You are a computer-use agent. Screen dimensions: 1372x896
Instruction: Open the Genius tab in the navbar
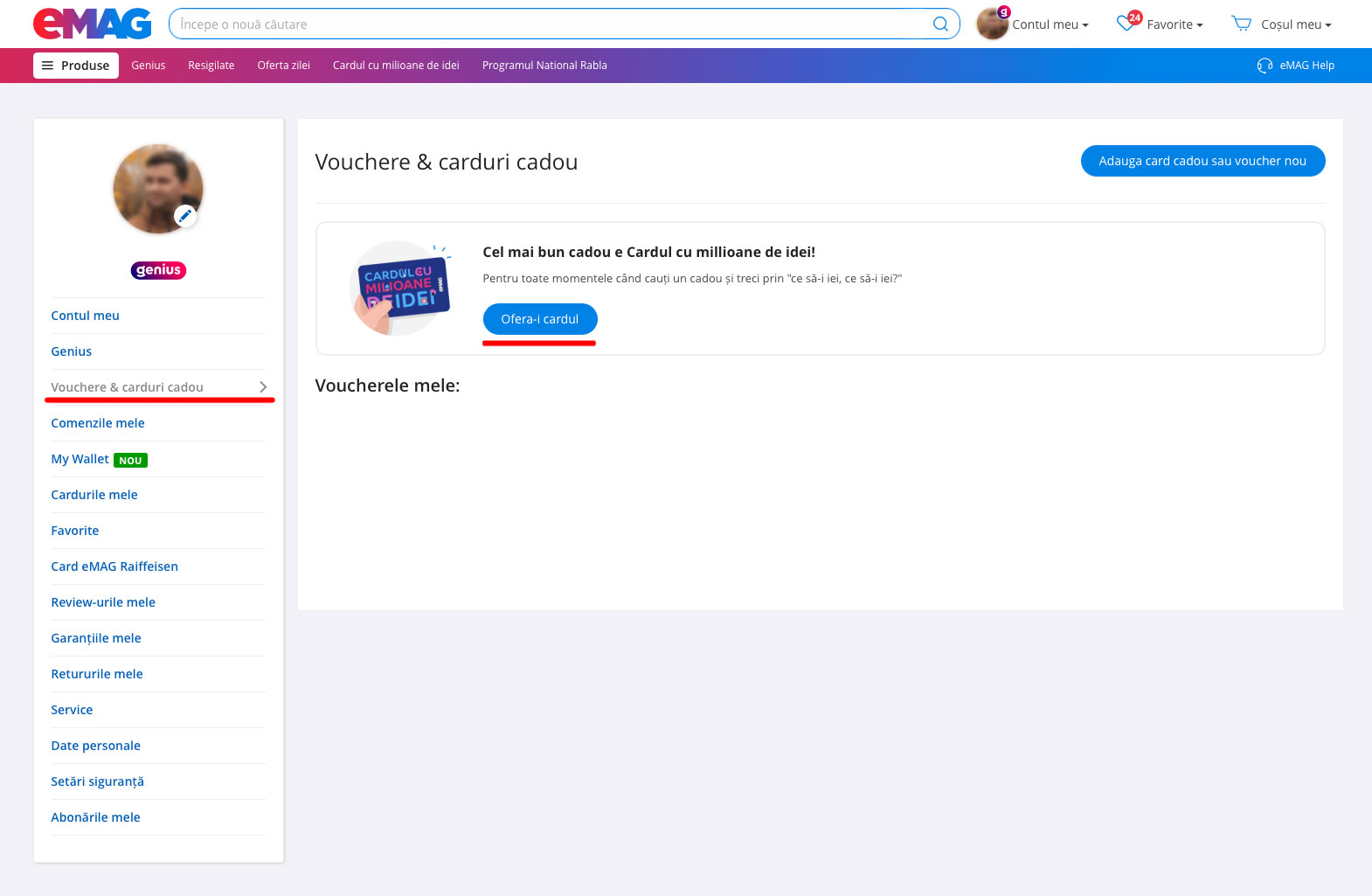pos(149,66)
